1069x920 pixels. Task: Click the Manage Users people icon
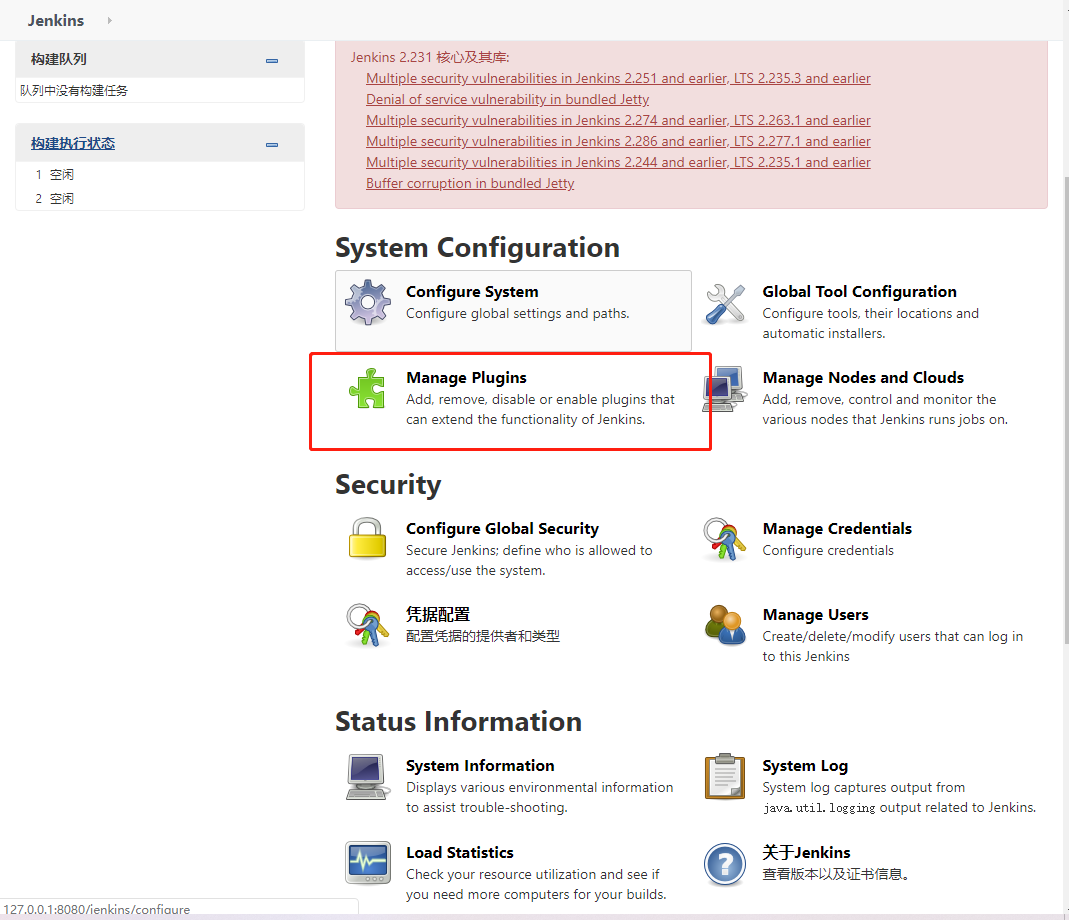(x=725, y=625)
